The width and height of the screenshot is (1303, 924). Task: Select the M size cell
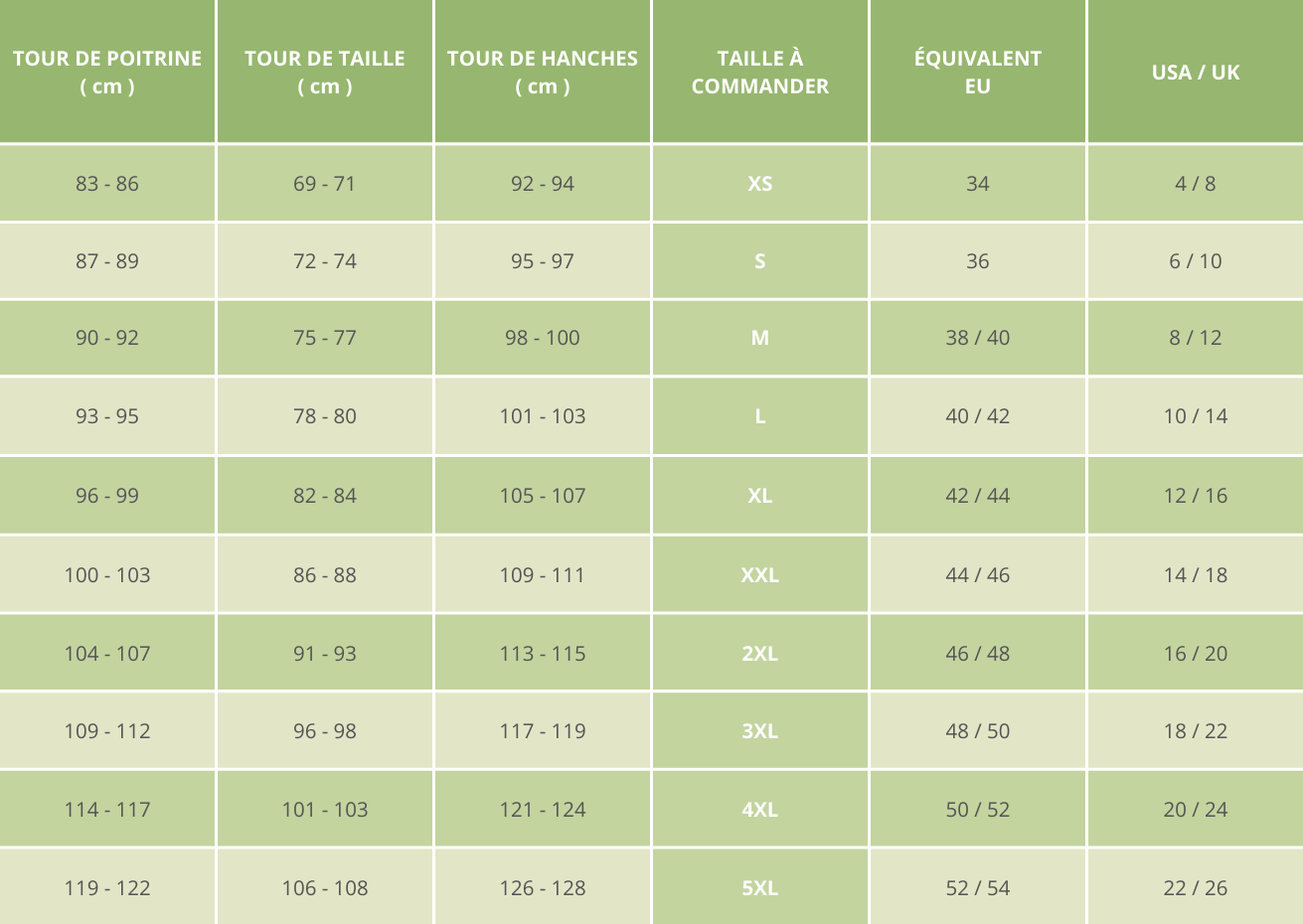coord(760,338)
